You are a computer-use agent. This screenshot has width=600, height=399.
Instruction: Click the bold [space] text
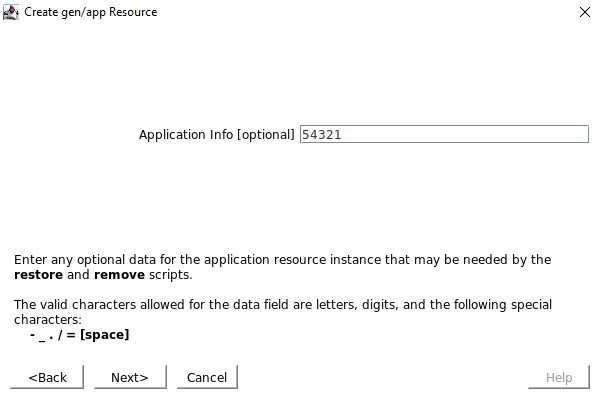pos(104,335)
